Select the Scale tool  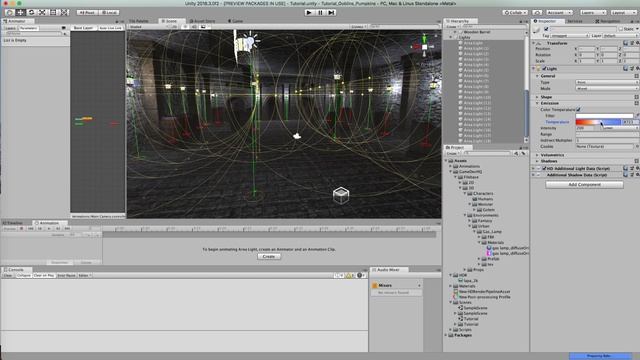[42, 13]
